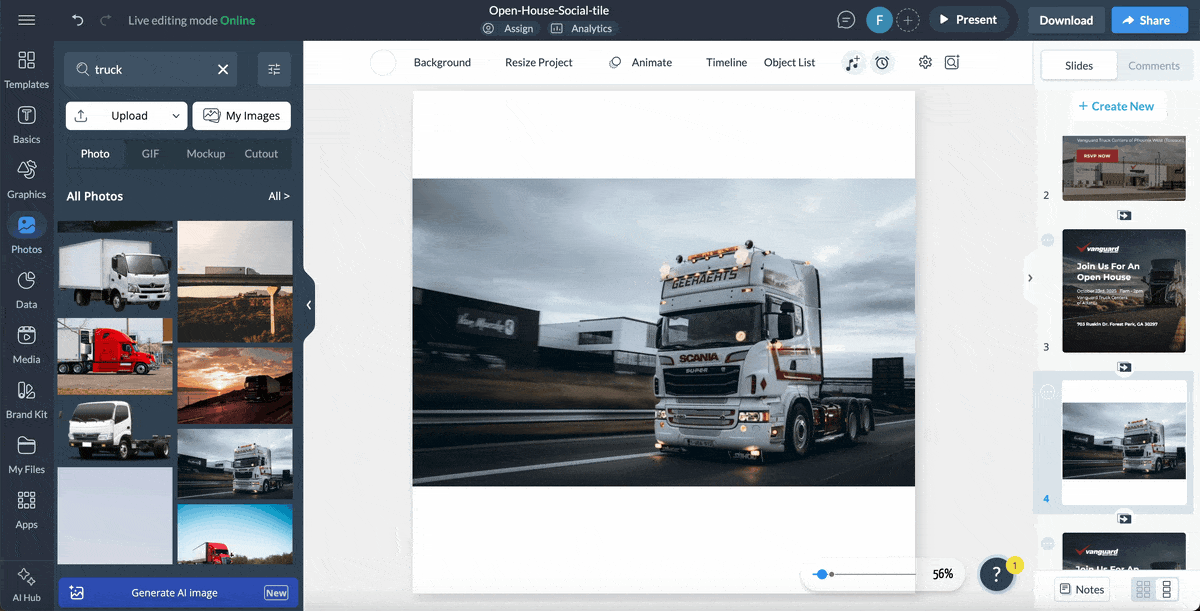Click the zoom slider handle

coord(821,575)
